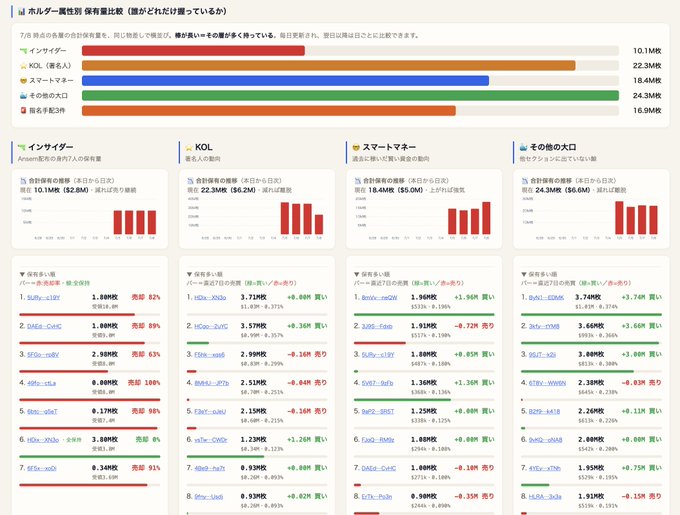Open the KOL rank 3 wallet link holding 2.99M

tap(209, 355)
